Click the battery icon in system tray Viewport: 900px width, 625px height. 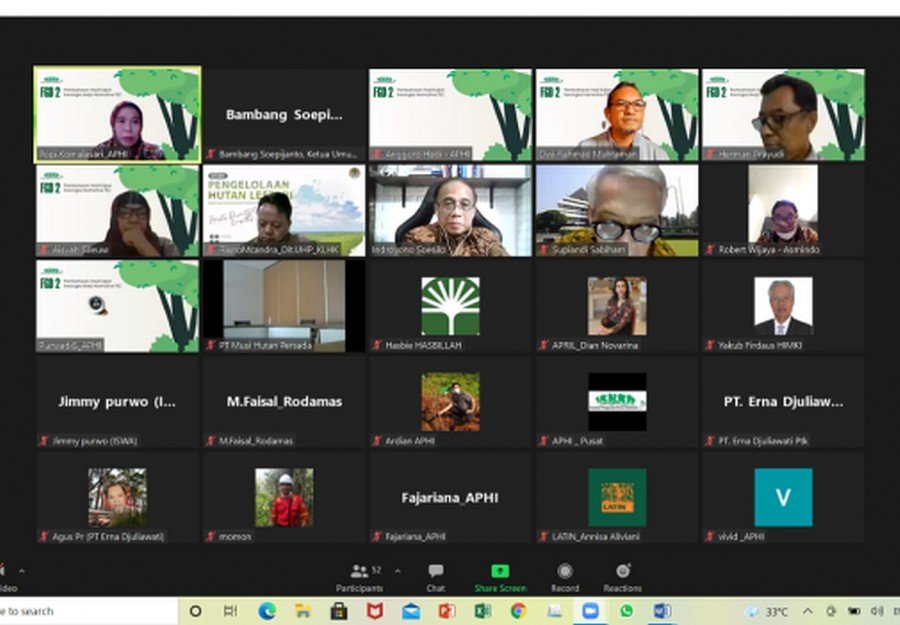[x=854, y=611]
